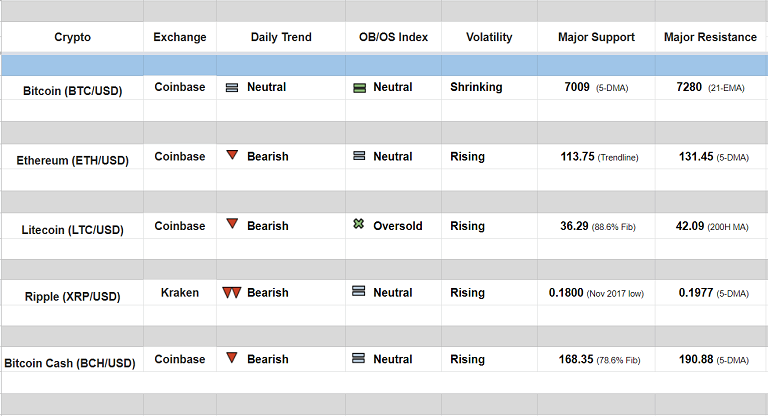
Task: Click Litecoin's green oversold cross icon
Action: point(359,225)
